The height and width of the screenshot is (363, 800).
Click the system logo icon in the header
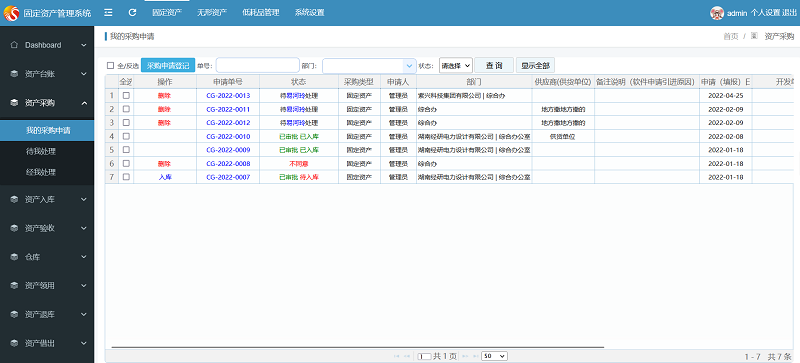(x=12, y=13)
